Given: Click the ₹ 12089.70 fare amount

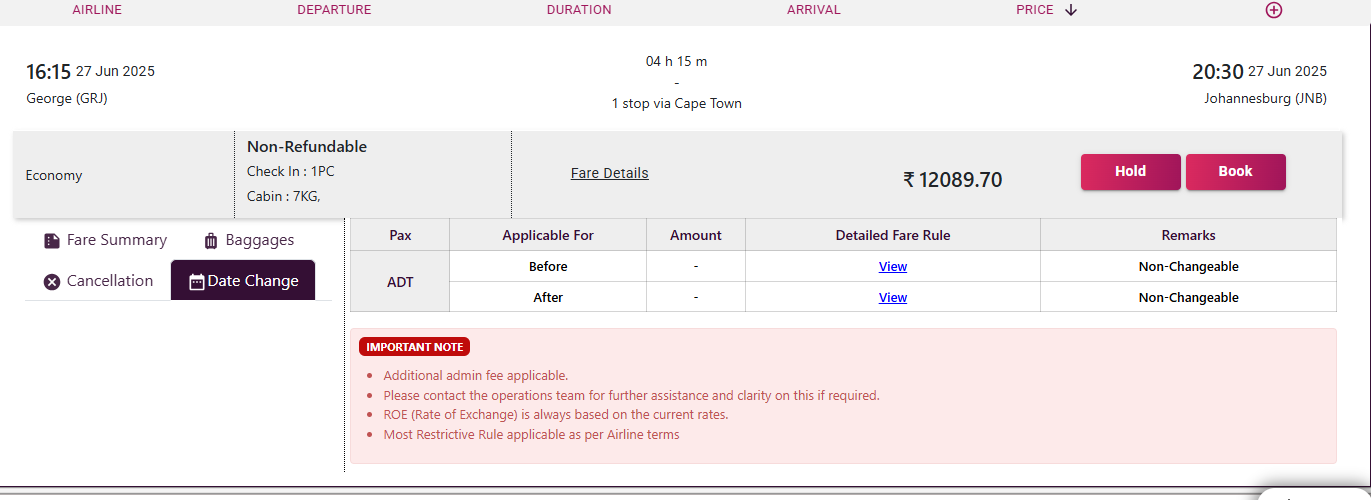Looking at the screenshot, I should [x=952, y=180].
